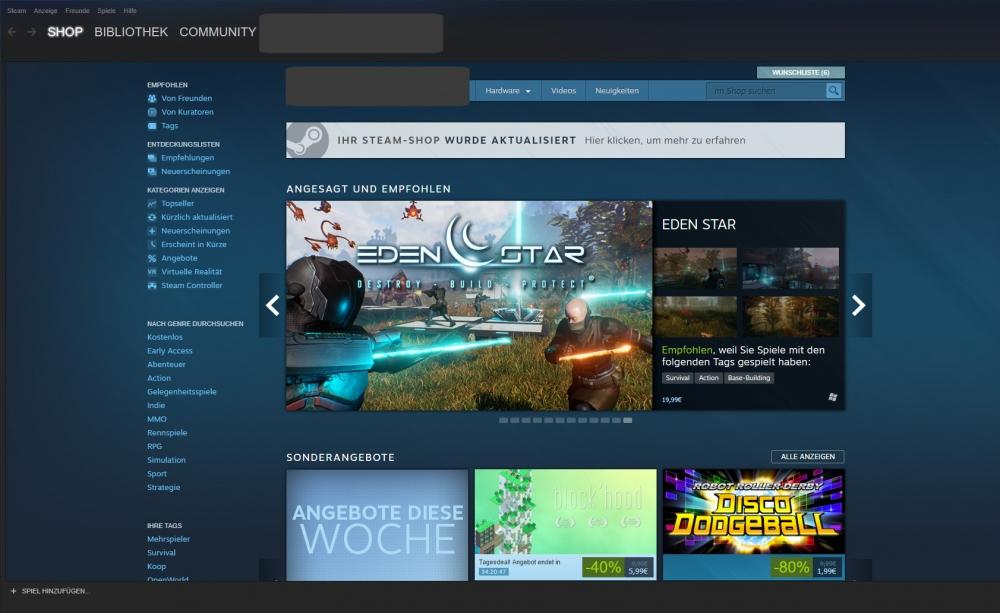Open the Wunschliste (6) button
1000x613 pixels.
click(800, 73)
